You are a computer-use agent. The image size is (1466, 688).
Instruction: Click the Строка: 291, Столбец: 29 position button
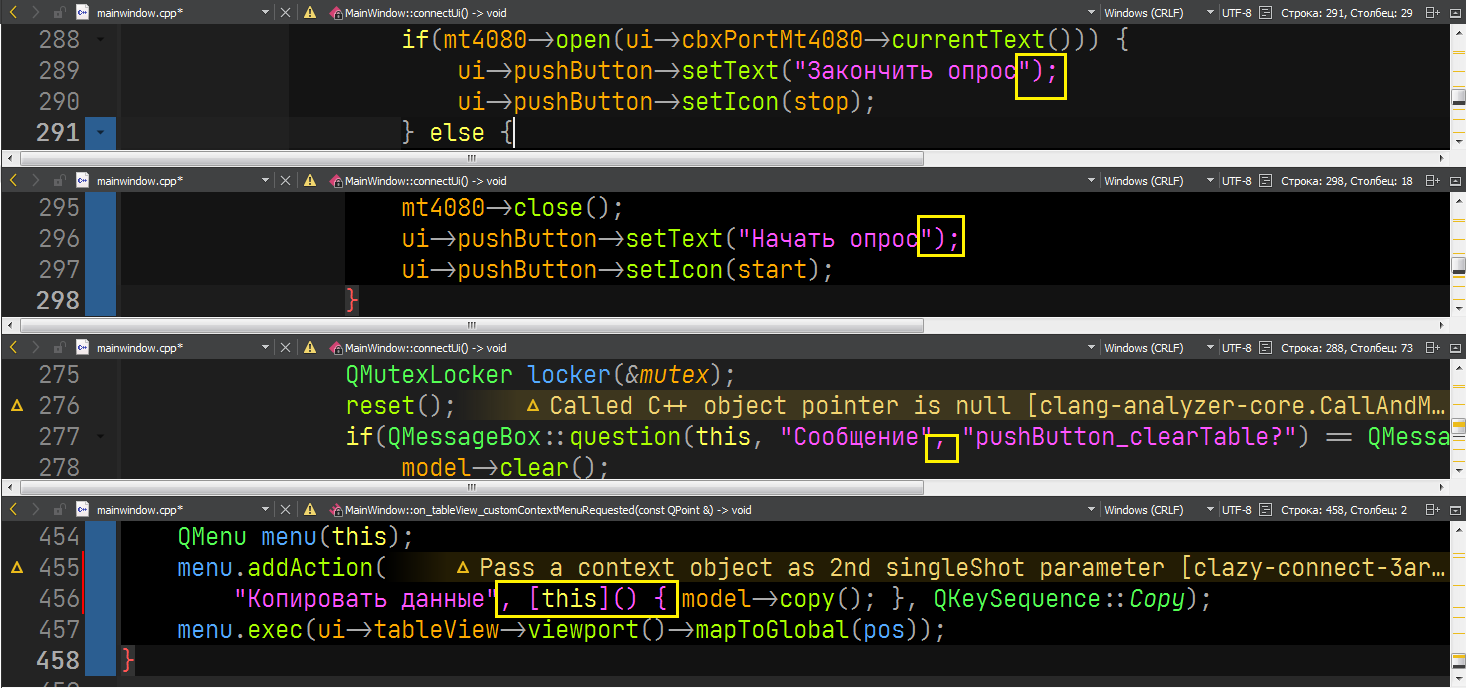[x=1347, y=13]
